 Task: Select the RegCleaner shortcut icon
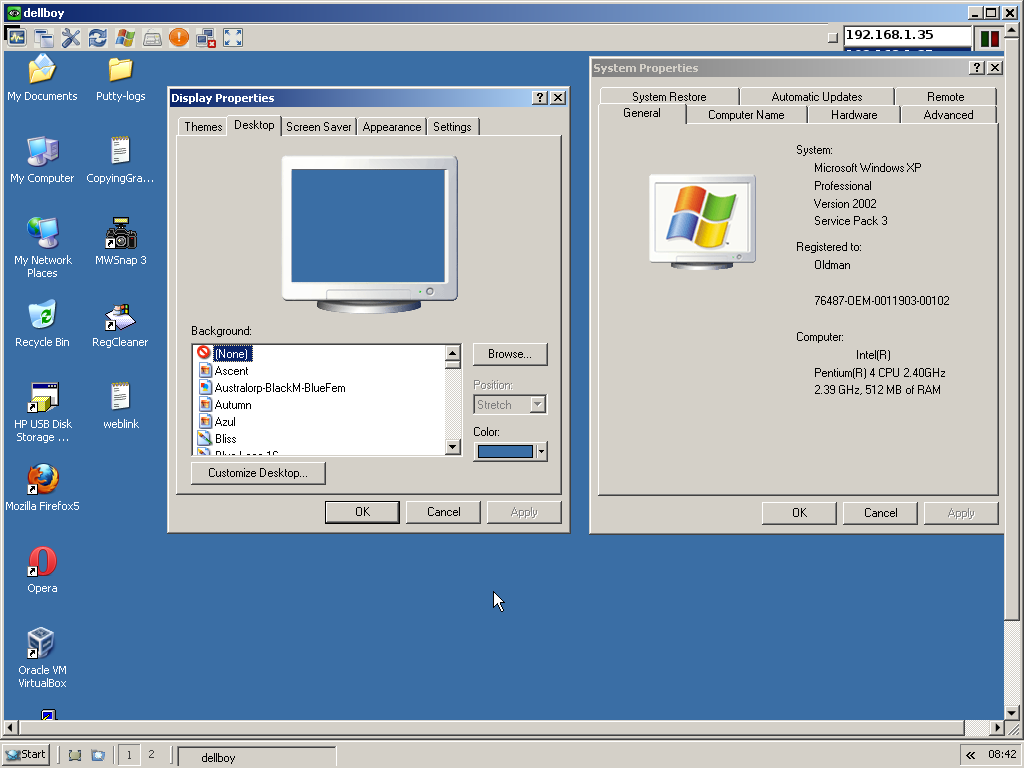120,324
